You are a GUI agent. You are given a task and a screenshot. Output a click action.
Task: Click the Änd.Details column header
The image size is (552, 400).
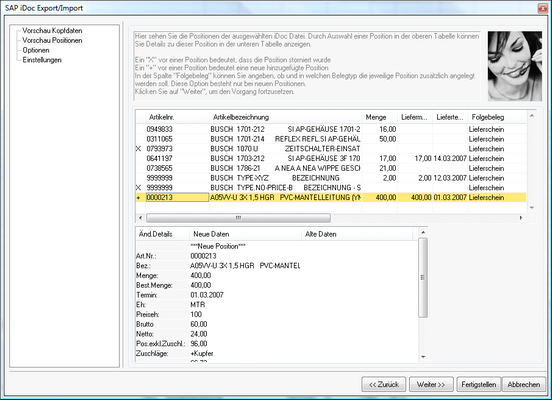pos(163,234)
